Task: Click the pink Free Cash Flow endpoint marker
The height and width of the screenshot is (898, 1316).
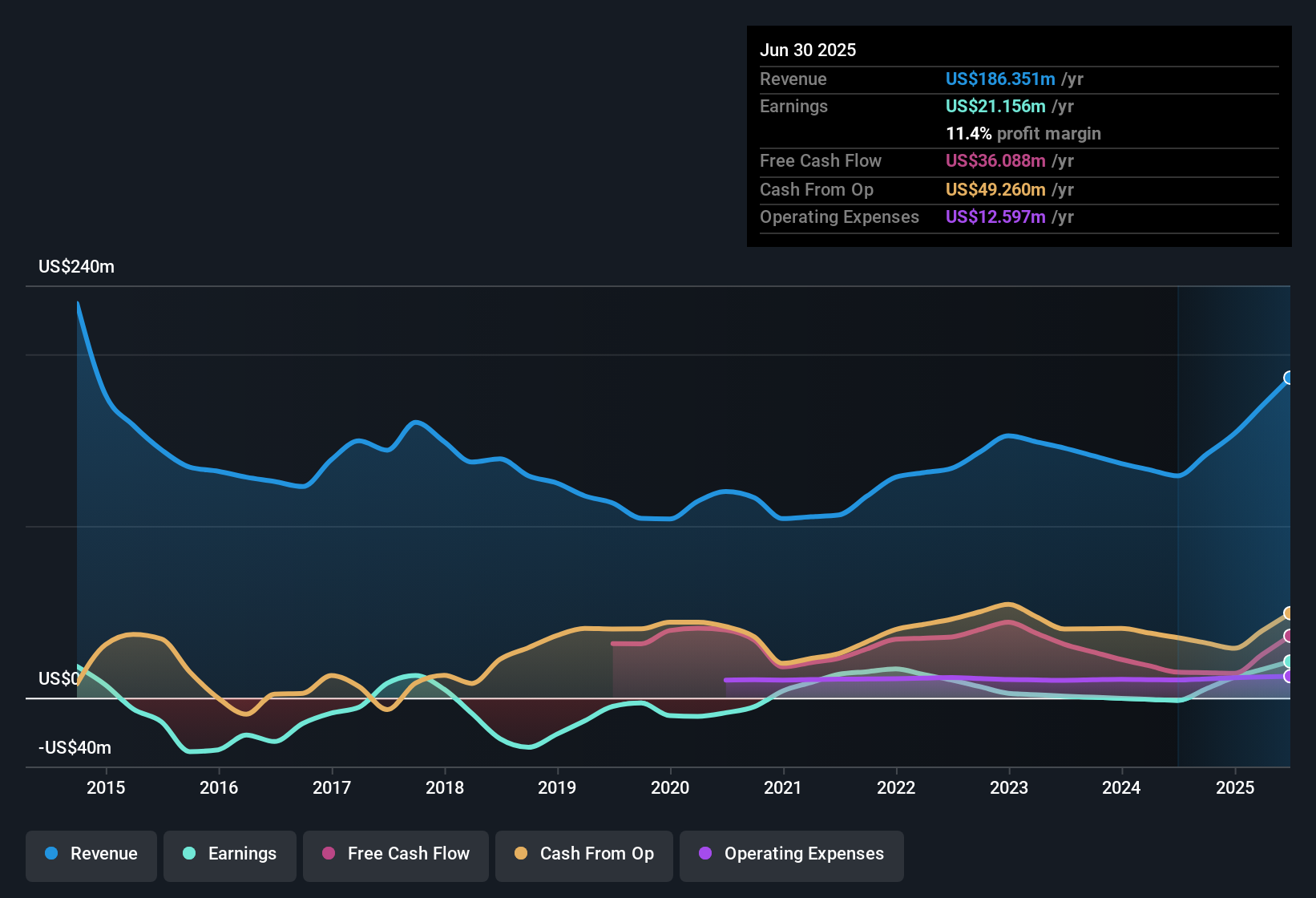Action: tap(1288, 636)
